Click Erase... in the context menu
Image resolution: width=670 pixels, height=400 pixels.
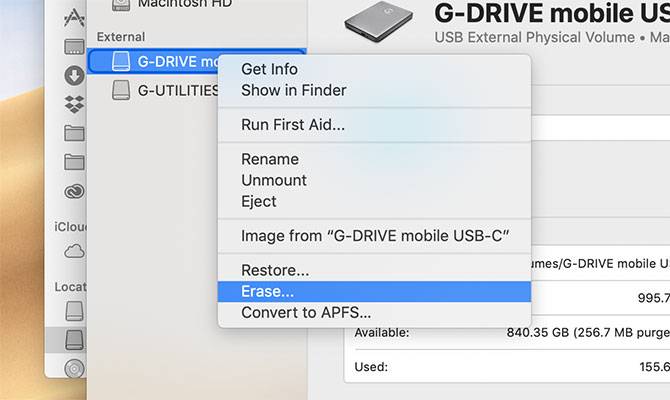tap(268, 291)
